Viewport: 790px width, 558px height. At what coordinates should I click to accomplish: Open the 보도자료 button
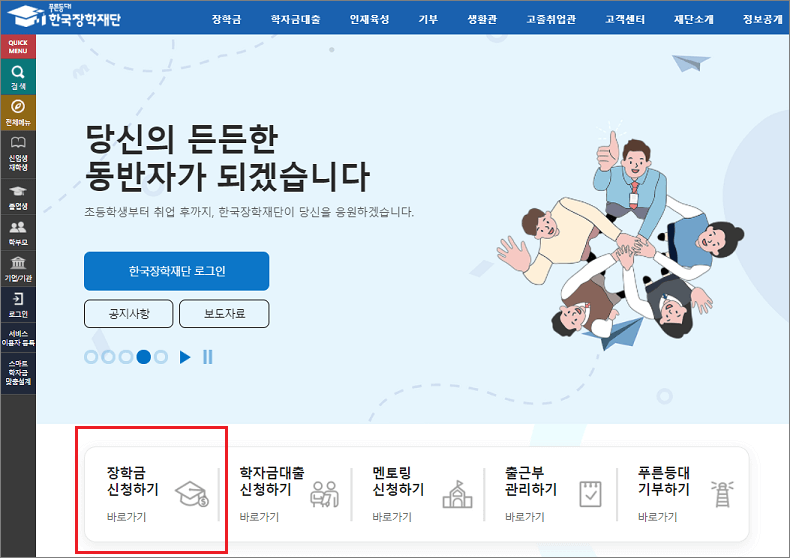(x=224, y=314)
